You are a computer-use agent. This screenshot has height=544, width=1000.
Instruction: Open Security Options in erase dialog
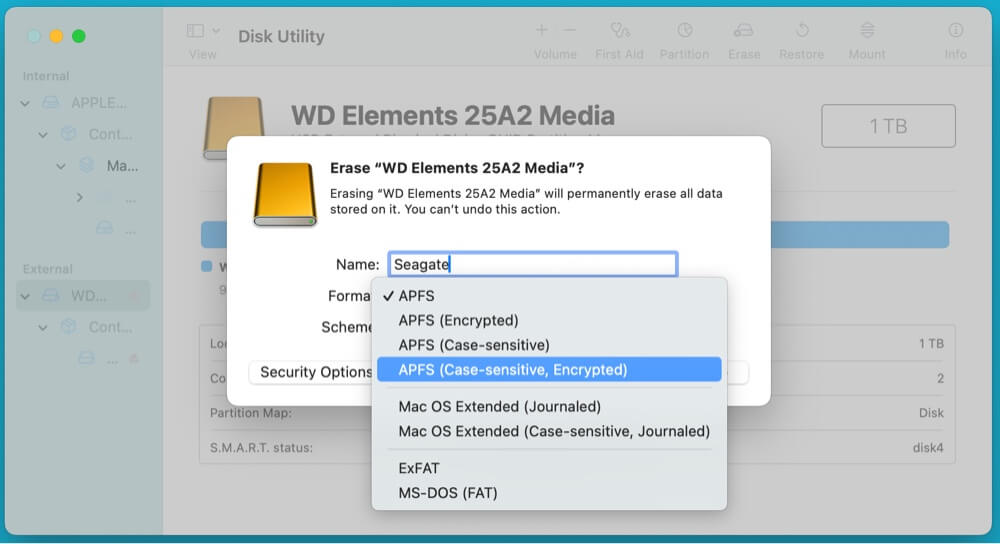click(311, 372)
